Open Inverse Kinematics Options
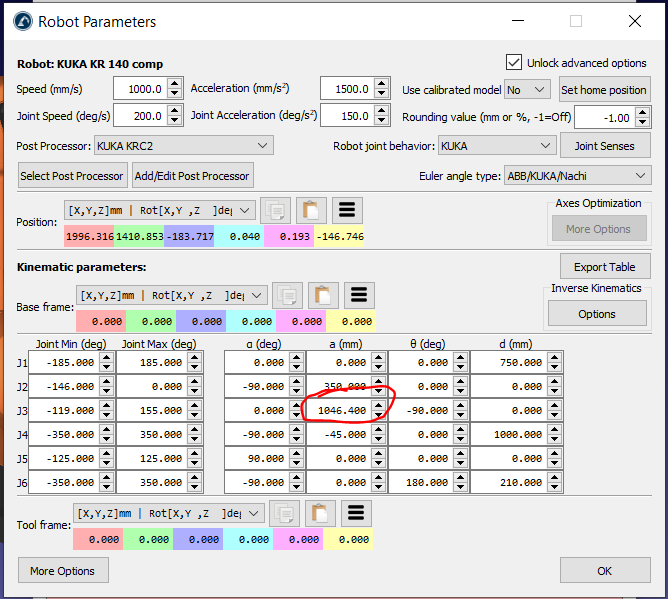The image size is (668, 599). point(596,313)
